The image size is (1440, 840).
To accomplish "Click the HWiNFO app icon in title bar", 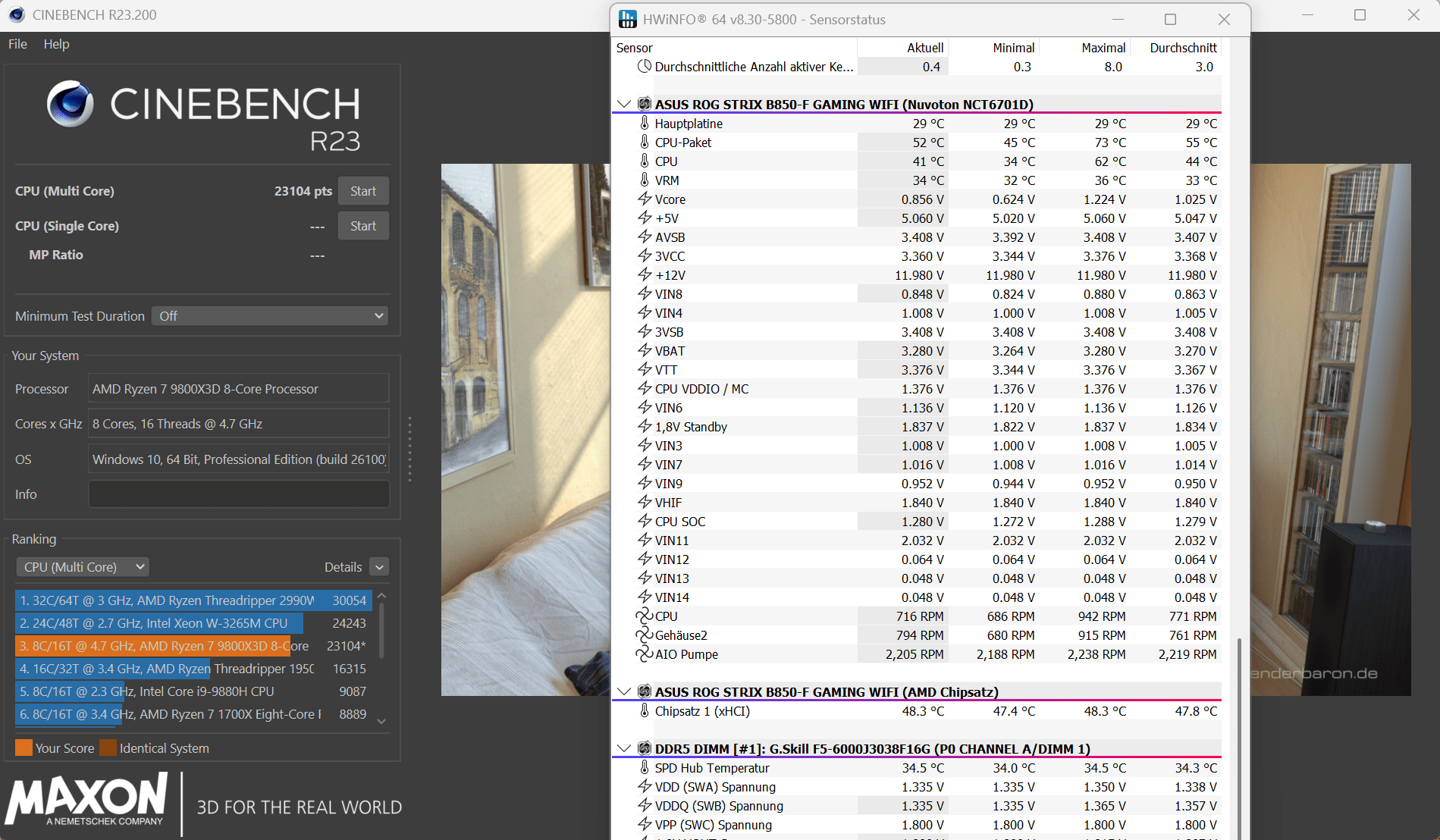I will (x=627, y=19).
